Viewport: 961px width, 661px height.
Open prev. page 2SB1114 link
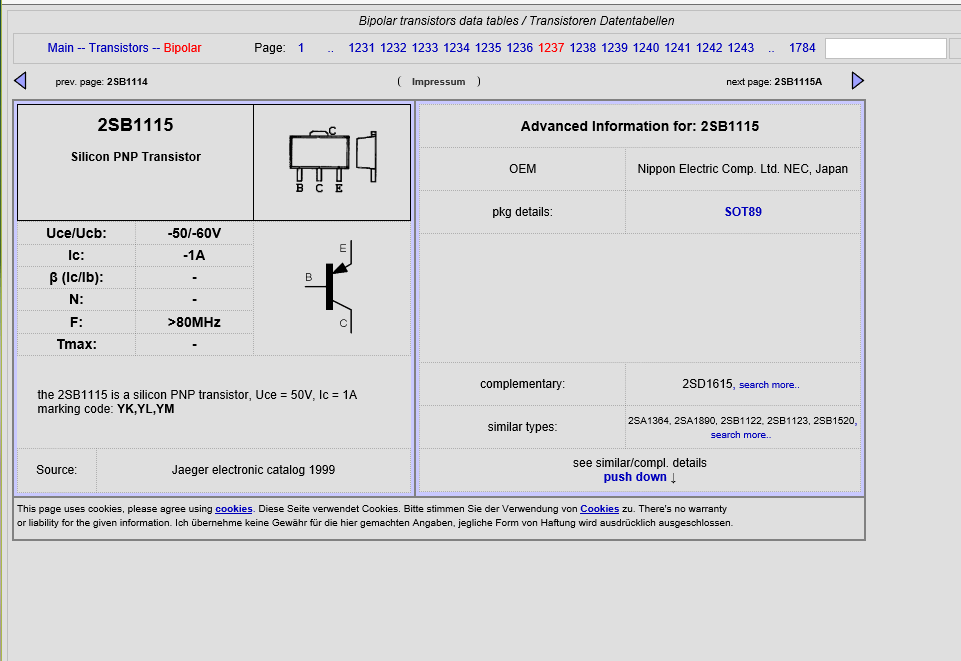coord(127,81)
